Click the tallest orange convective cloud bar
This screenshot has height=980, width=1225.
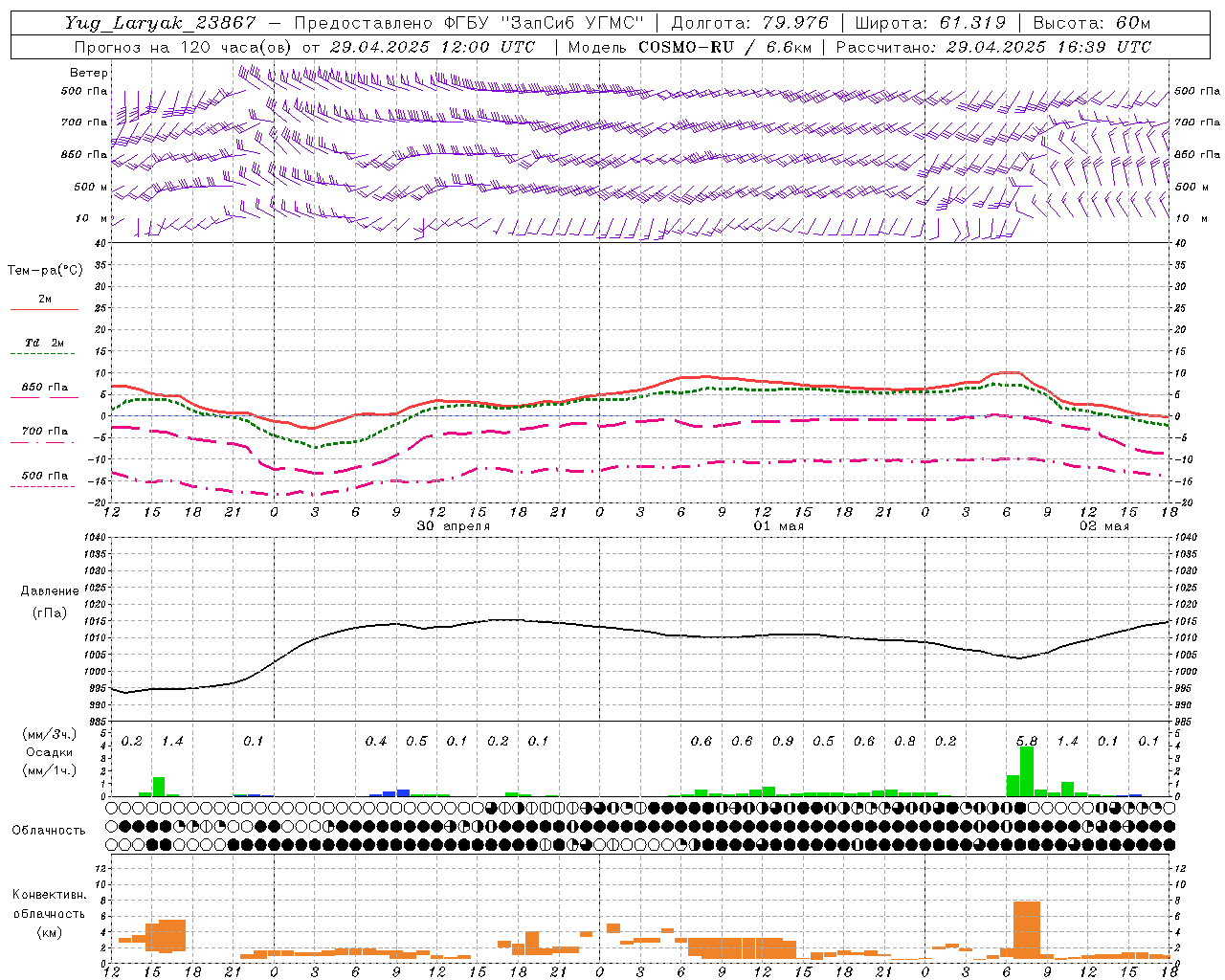[x=1027, y=930]
